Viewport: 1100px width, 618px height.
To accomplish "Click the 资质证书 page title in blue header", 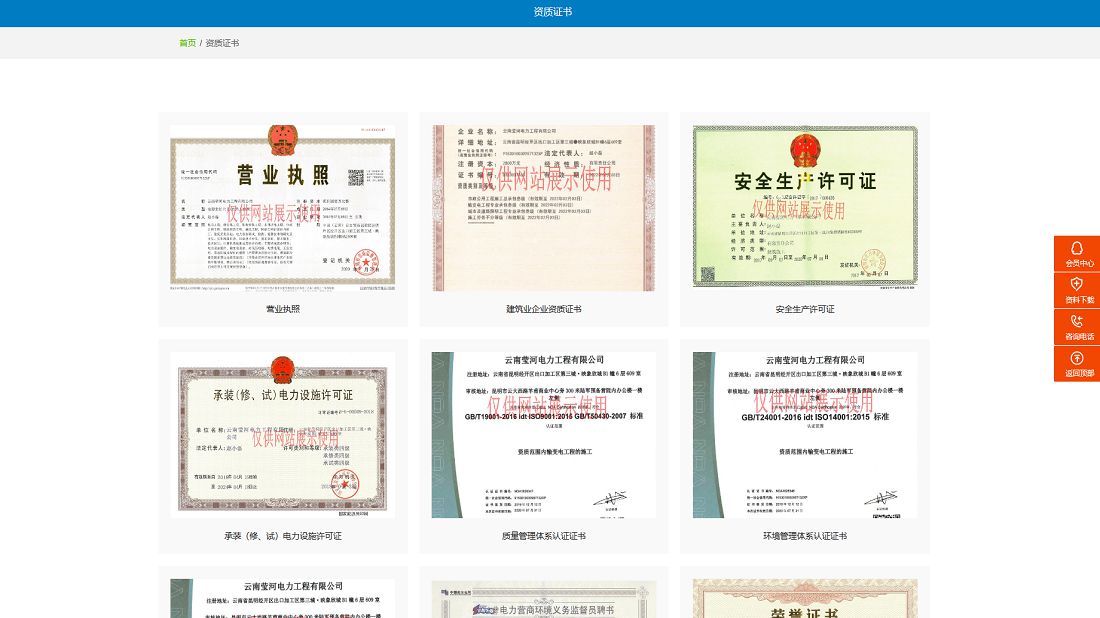I will coord(553,12).
